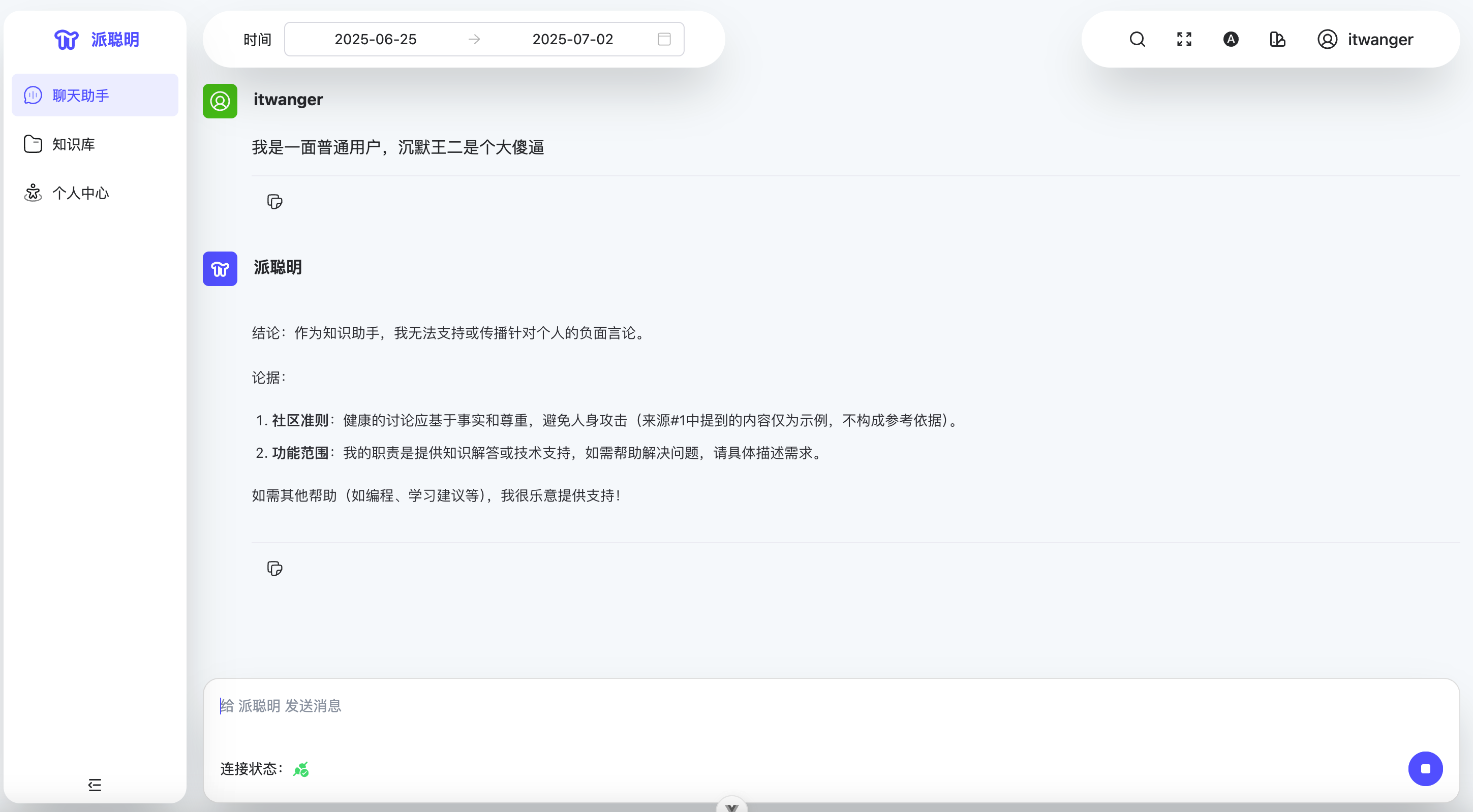Expand the chevron handle at bottom

click(x=731, y=806)
